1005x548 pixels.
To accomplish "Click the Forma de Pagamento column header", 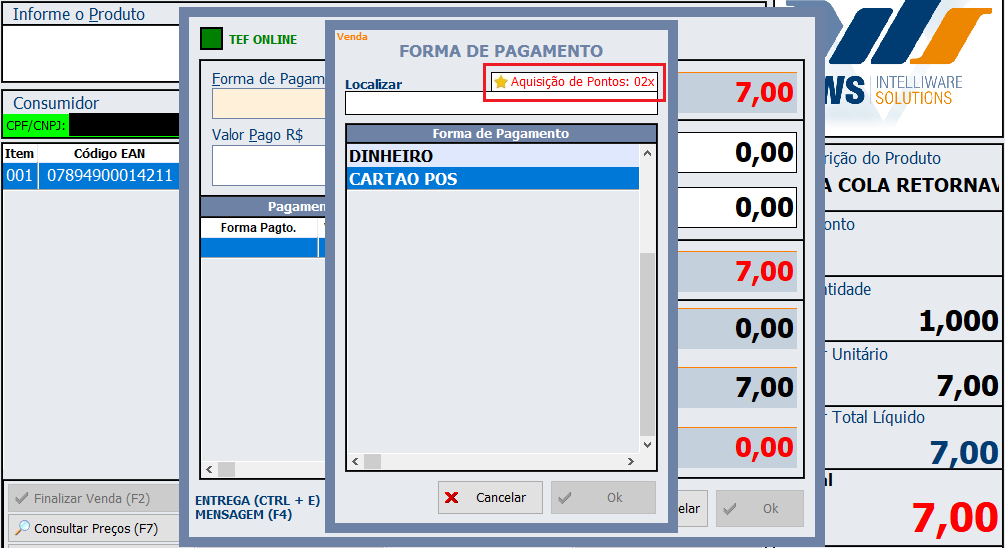I will click(500, 133).
